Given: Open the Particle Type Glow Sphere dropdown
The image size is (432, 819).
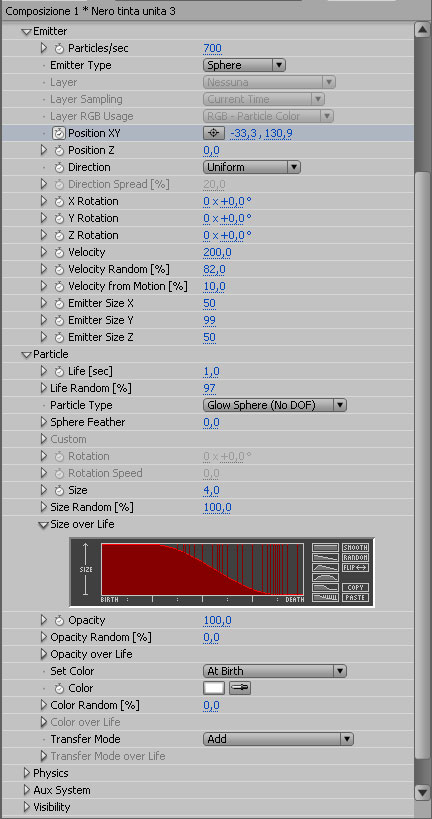Looking at the screenshot, I should [274, 405].
